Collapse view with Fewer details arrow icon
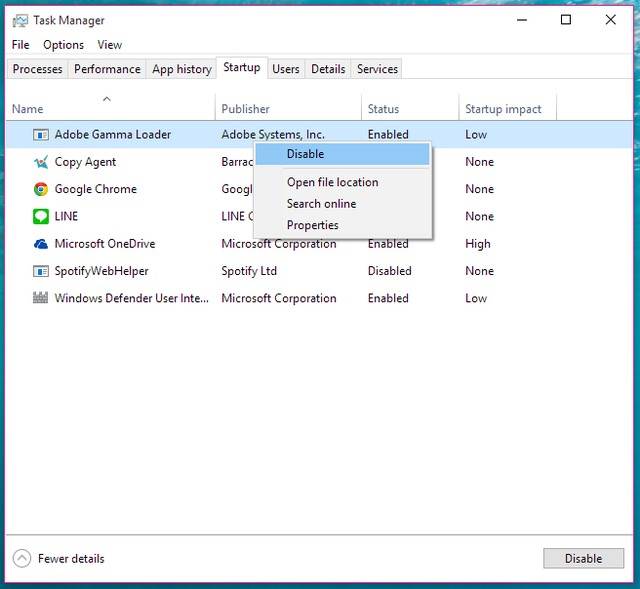Viewport: 640px width, 589px height. pyautogui.click(x=22, y=558)
